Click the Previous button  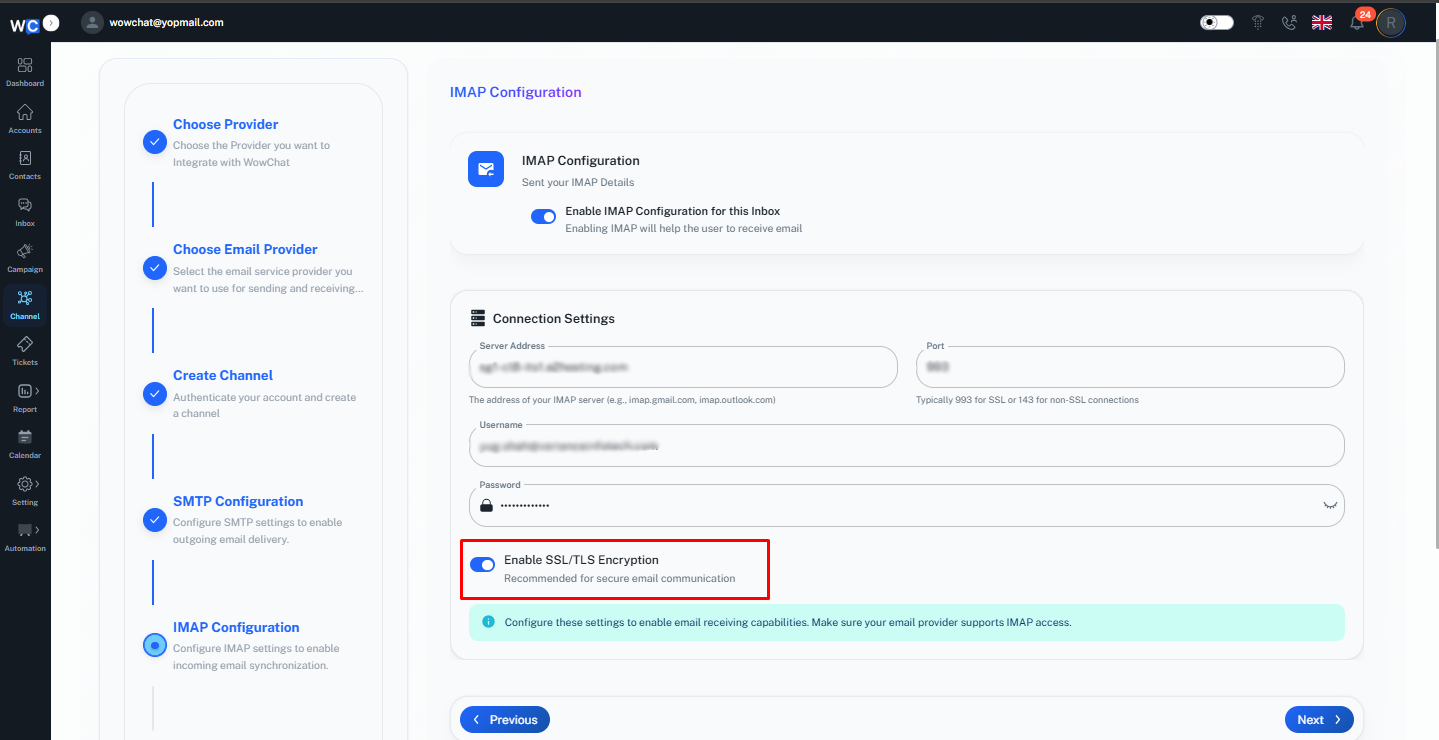click(x=505, y=720)
